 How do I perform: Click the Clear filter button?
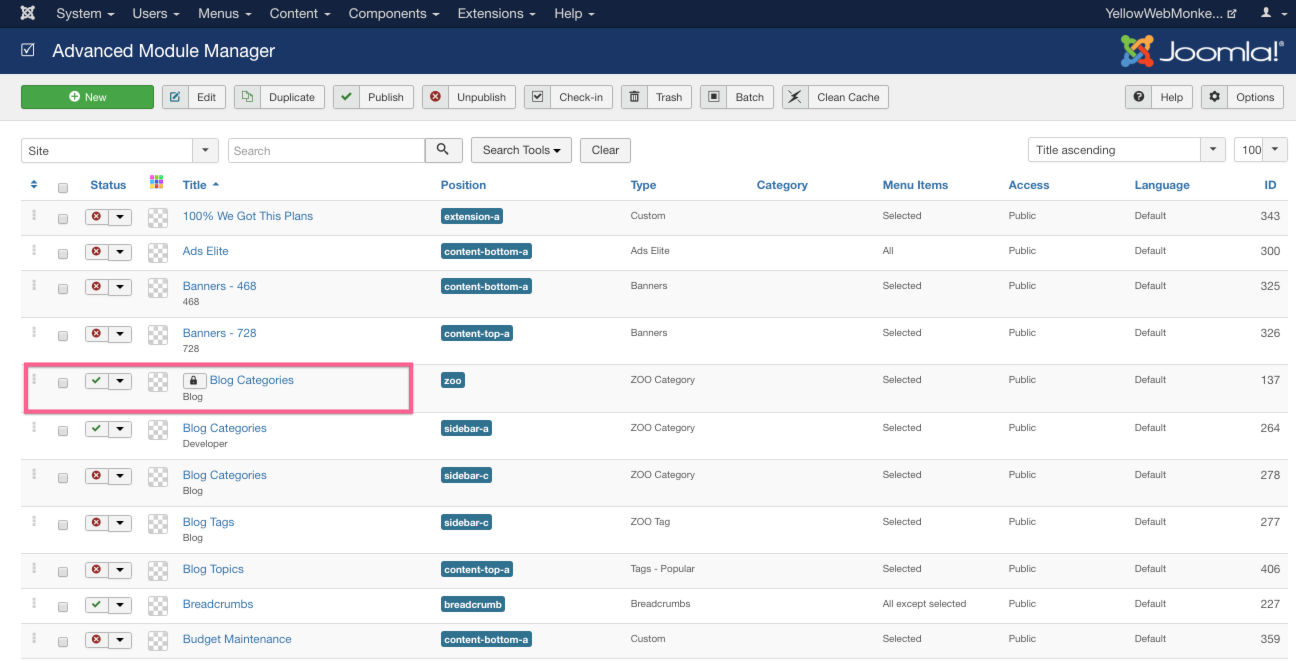[605, 150]
